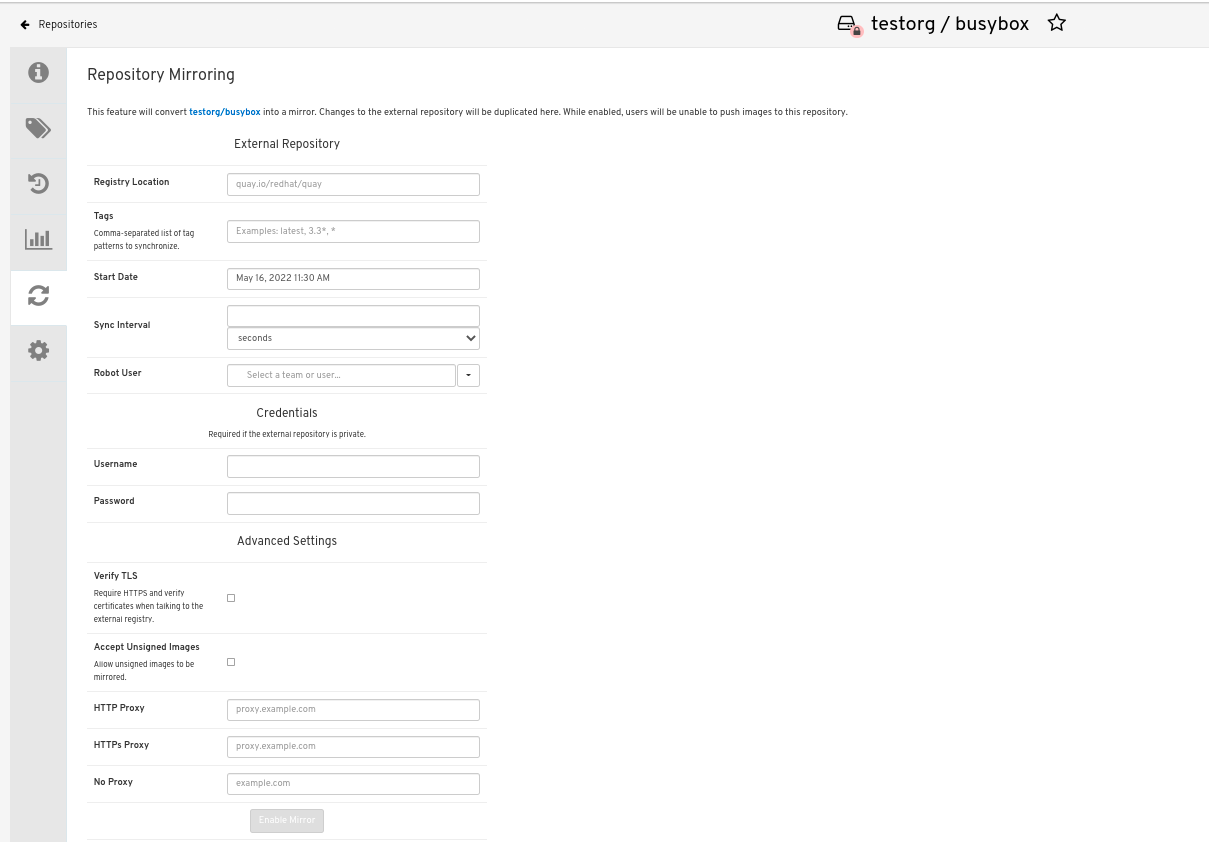This screenshot has width=1209, height=842.
Task: Select the mirroring sync arrows icon
Action: 38,296
